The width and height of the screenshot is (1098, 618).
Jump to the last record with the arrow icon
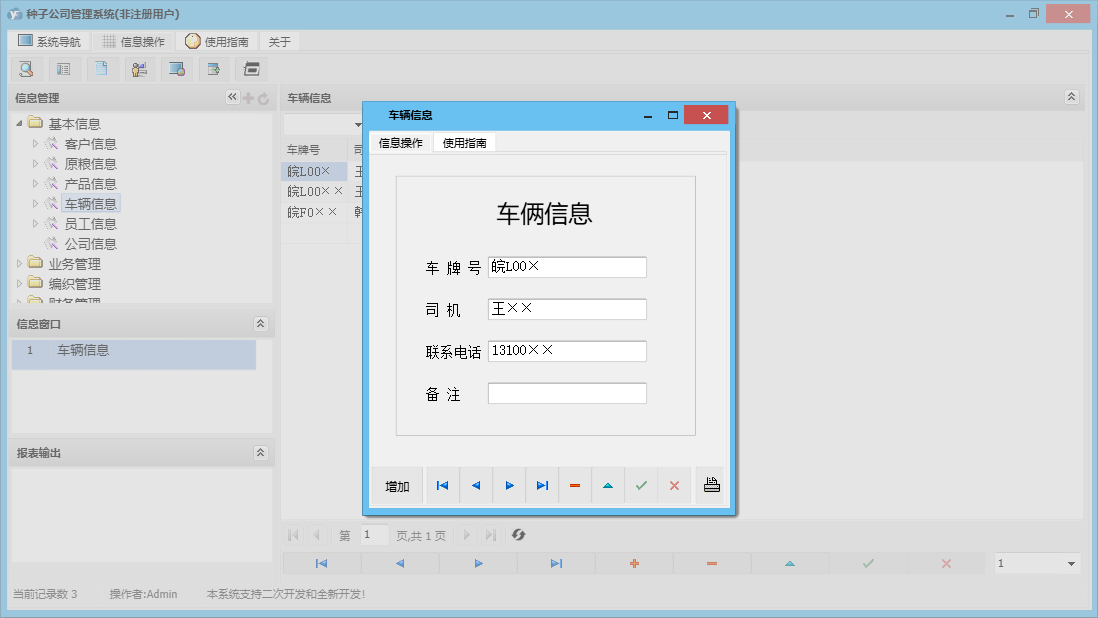pyautogui.click(x=542, y=485)
